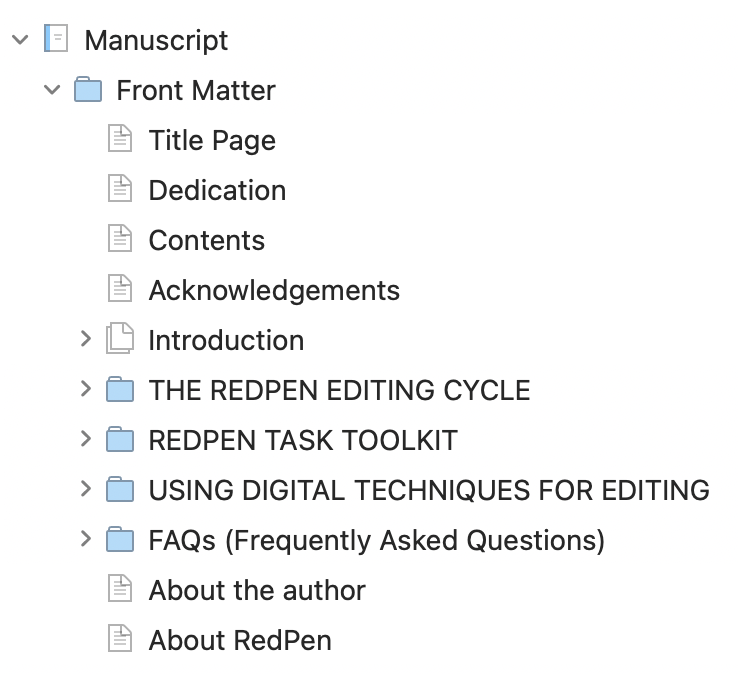Screen dimensions: 738x674
Task: Click the Front Matter folder icon
Action: click(x=88, y=89)
